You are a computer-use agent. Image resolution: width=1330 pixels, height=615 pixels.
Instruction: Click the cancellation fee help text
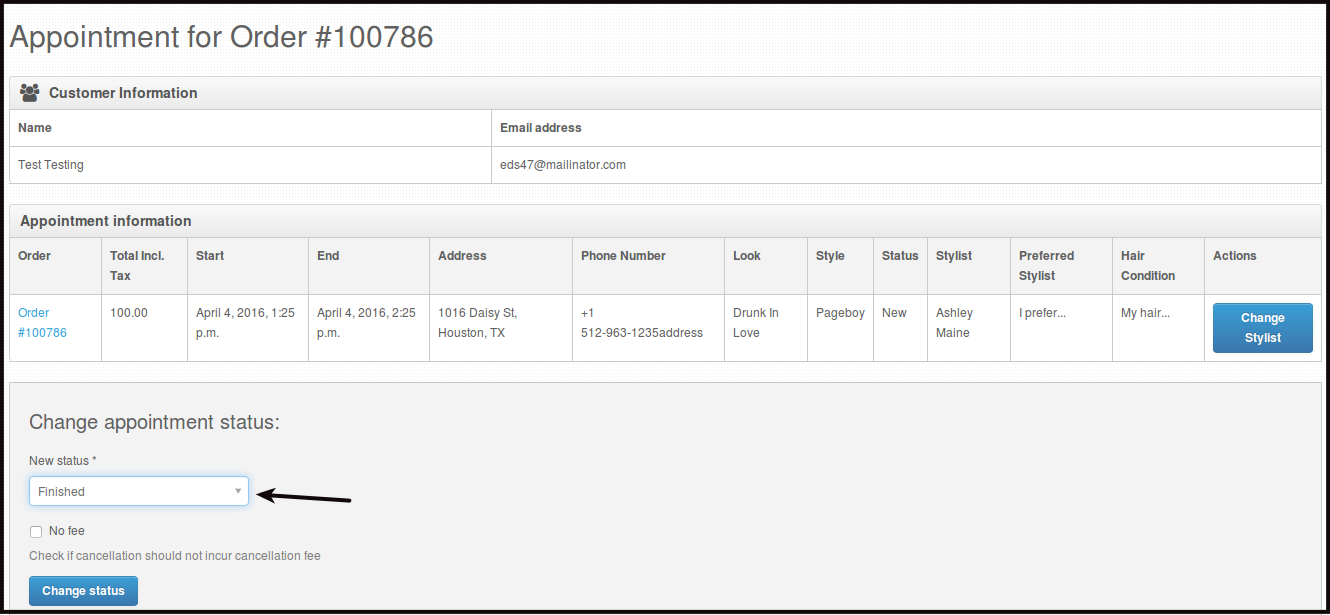(x=175, y=556)
